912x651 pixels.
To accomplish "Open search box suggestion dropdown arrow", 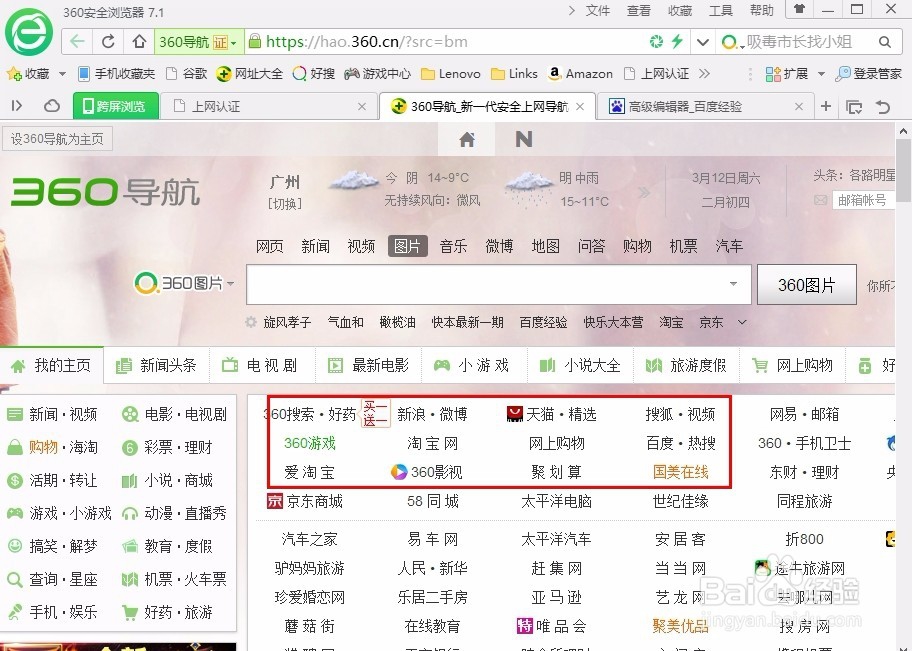I will tap(733, 284).
